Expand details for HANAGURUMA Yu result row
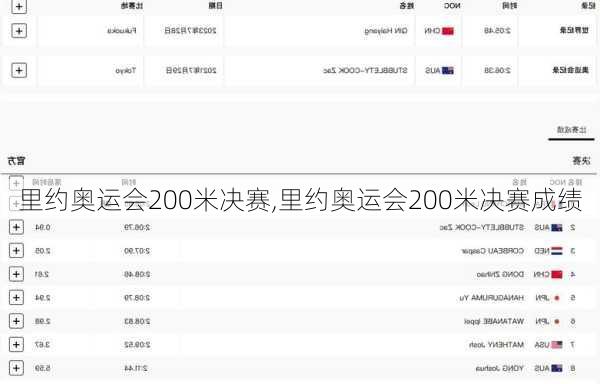 click(x=16, y=298)
